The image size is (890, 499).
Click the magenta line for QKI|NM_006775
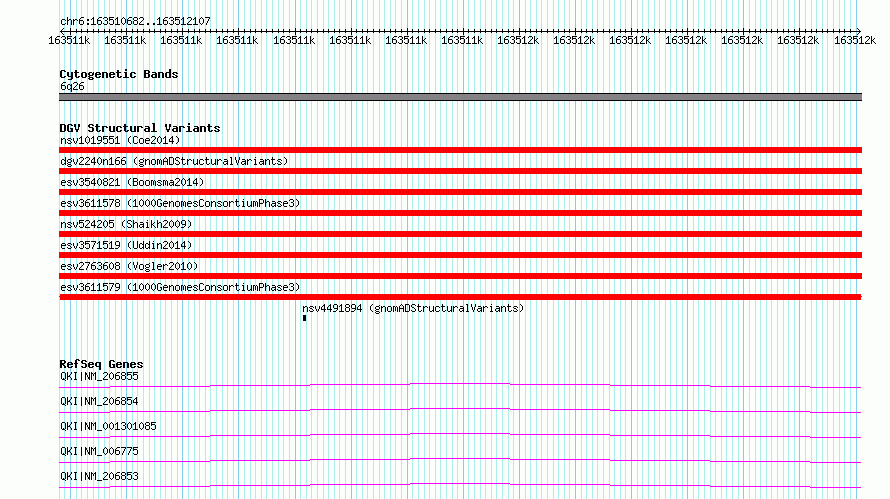tap(460, 460)
